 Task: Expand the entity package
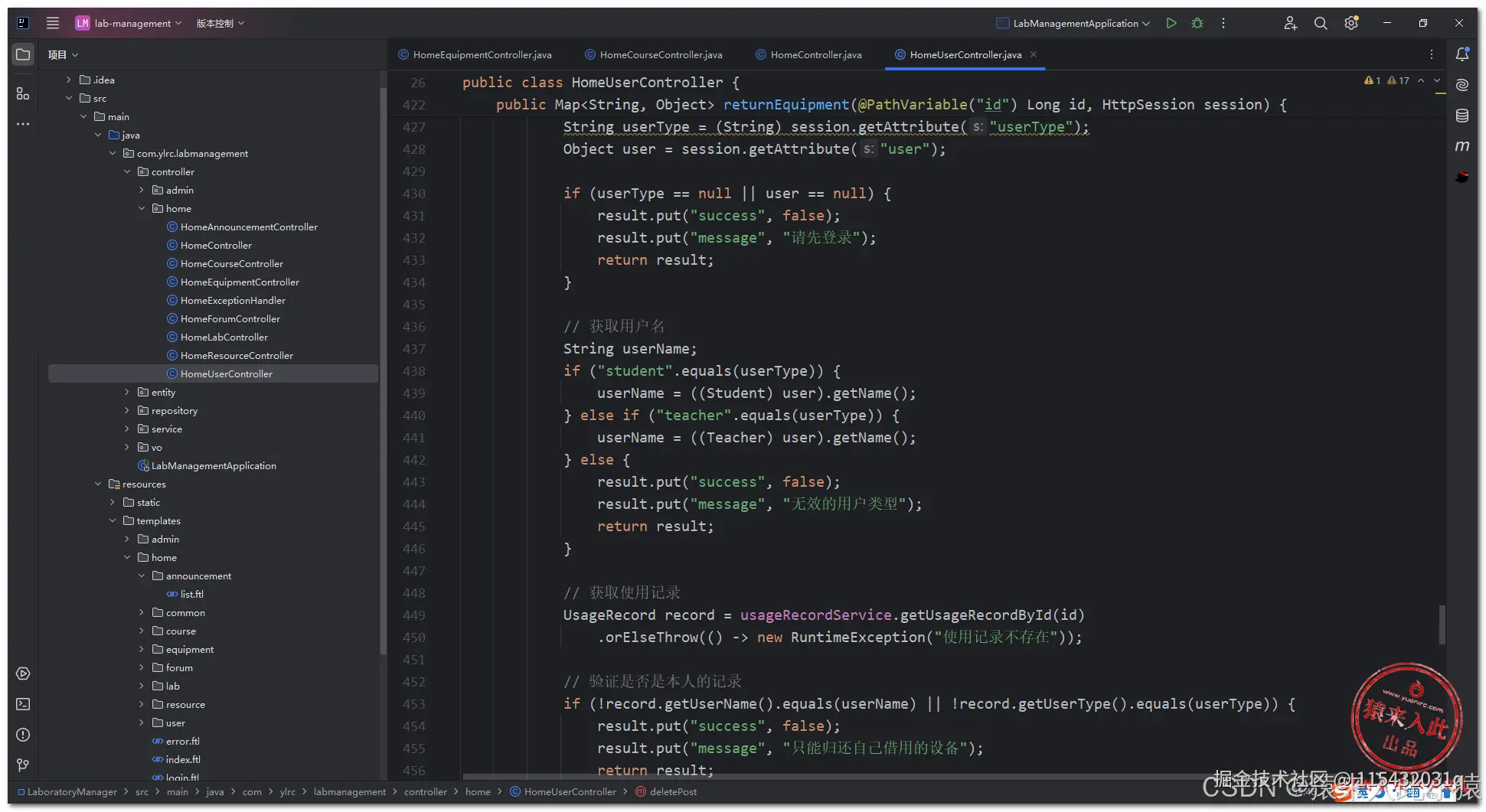coord(127,392)
